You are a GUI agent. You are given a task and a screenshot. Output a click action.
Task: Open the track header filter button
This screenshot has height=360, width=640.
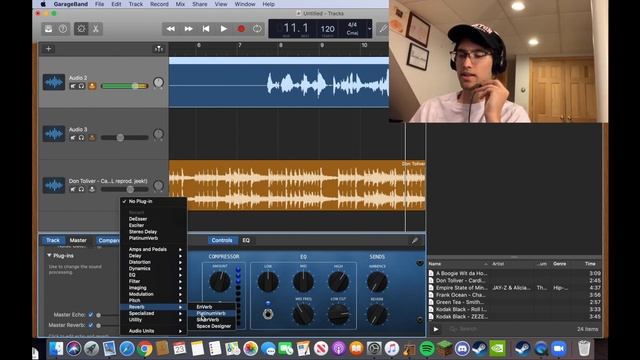158,49
